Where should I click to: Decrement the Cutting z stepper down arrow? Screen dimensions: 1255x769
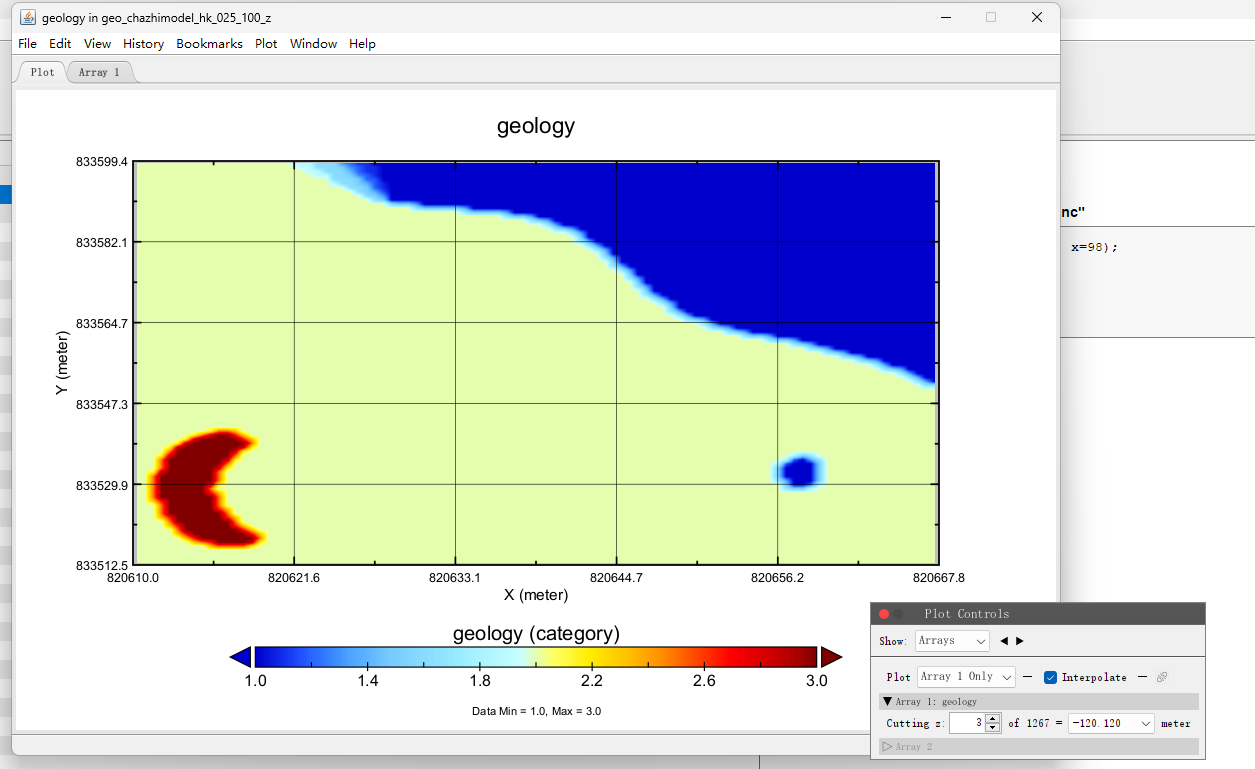tap(992, 727)
